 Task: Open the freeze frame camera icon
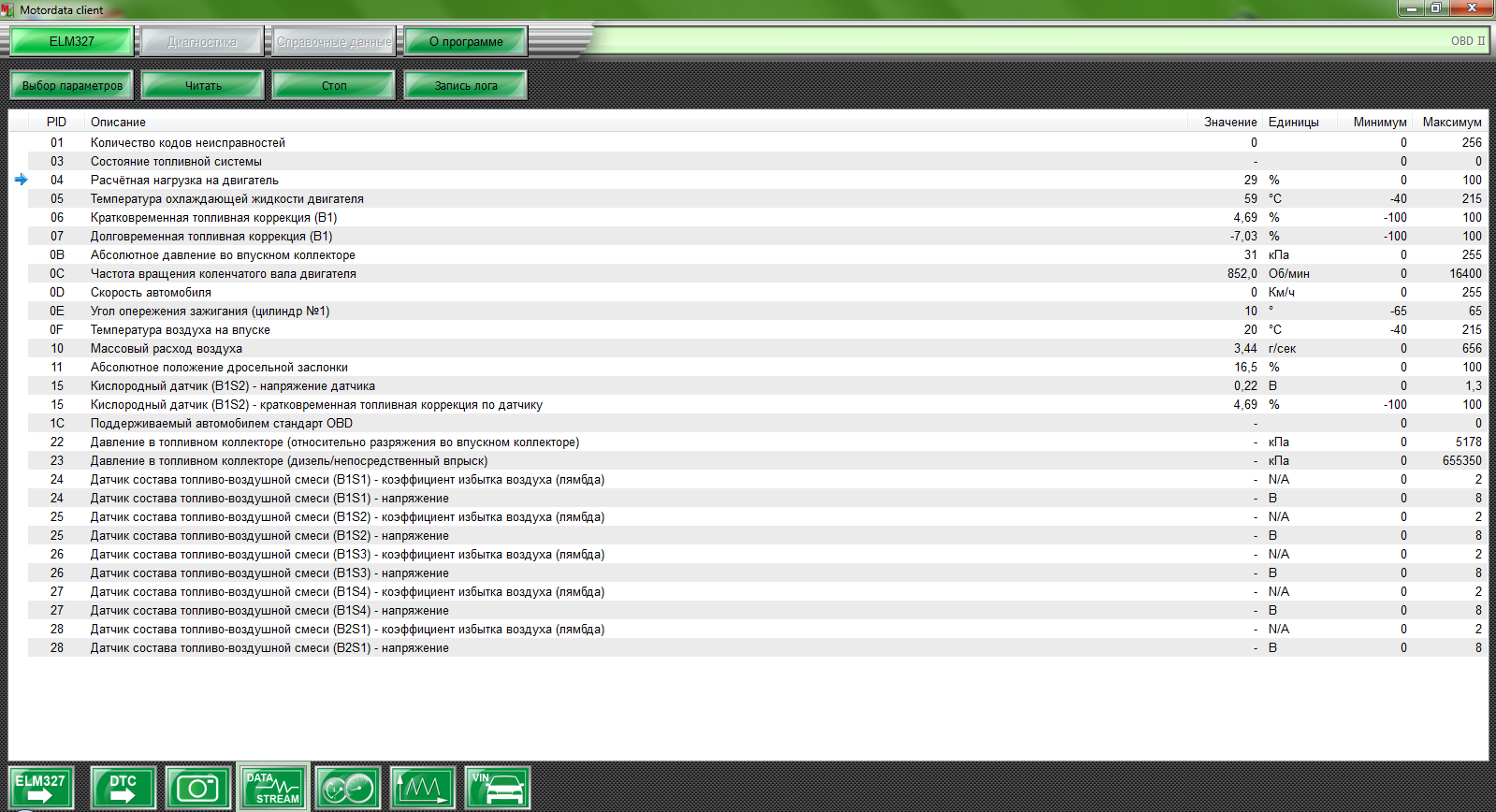(x=198, y=788)
